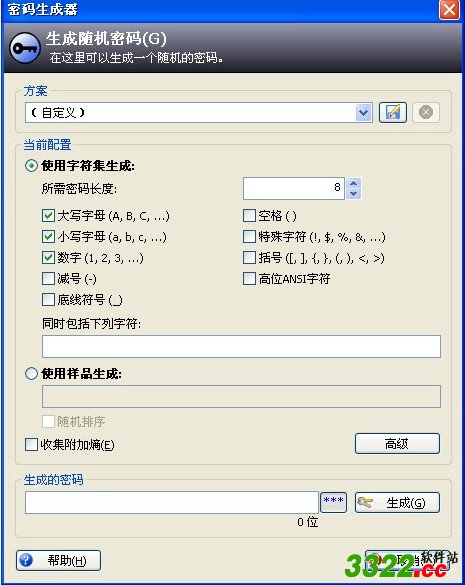Image resolution: width=465 pixels, height=585 pixels.
Task: Enable 特殊字符 special characters checkbox
Action: (x=249, y=237)
